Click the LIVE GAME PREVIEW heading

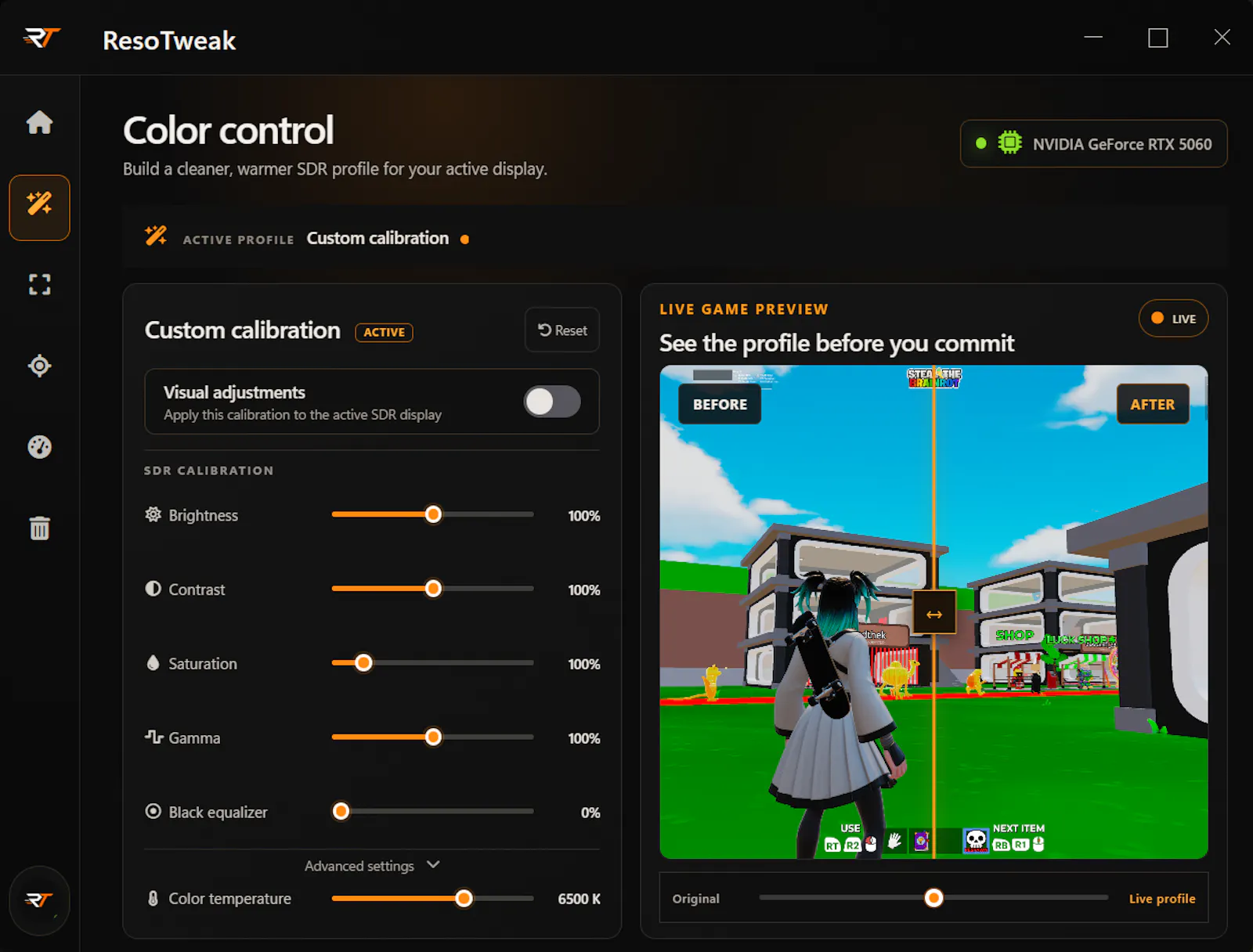click(744, 309)
